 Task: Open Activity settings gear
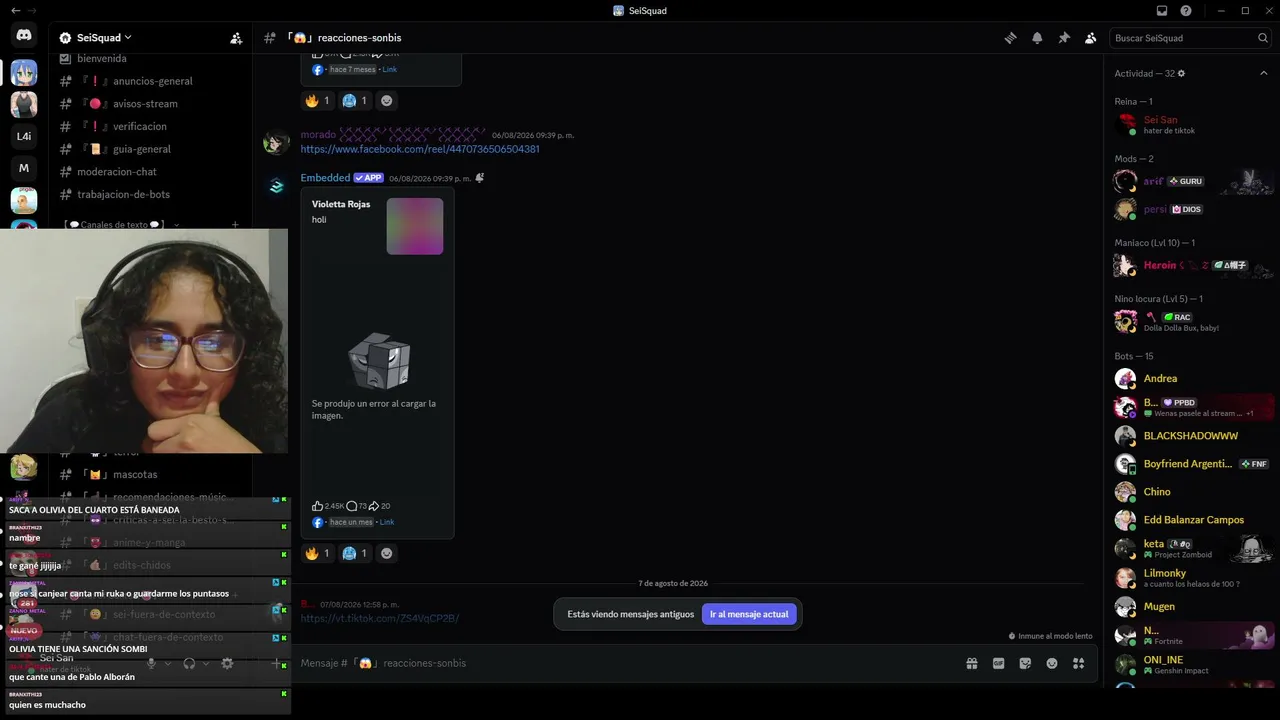tap(1181, 73)
